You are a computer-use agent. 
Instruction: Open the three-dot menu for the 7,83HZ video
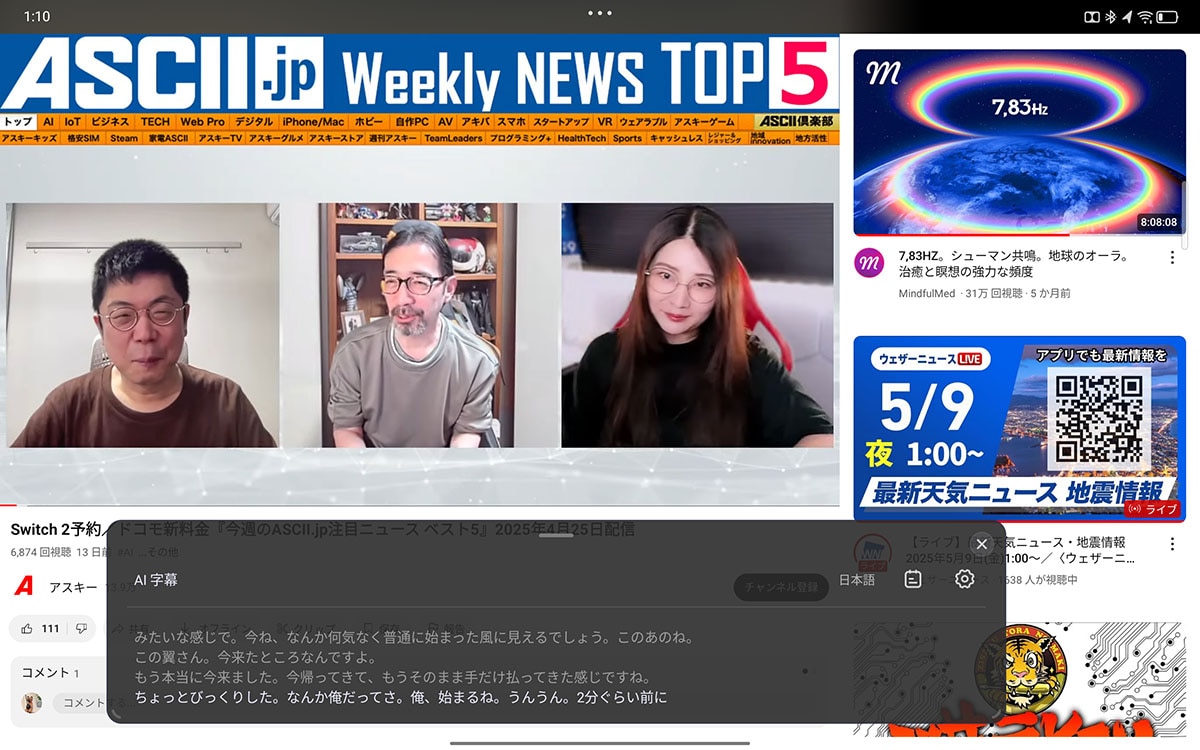[1171, 257]
